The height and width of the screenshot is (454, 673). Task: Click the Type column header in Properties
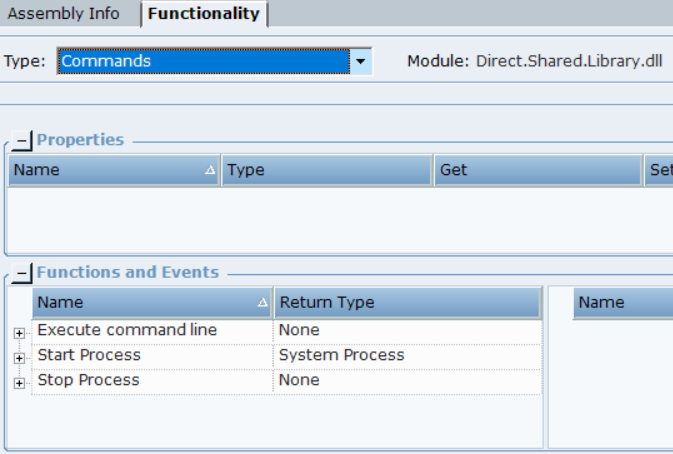click(x=326, y=171)
